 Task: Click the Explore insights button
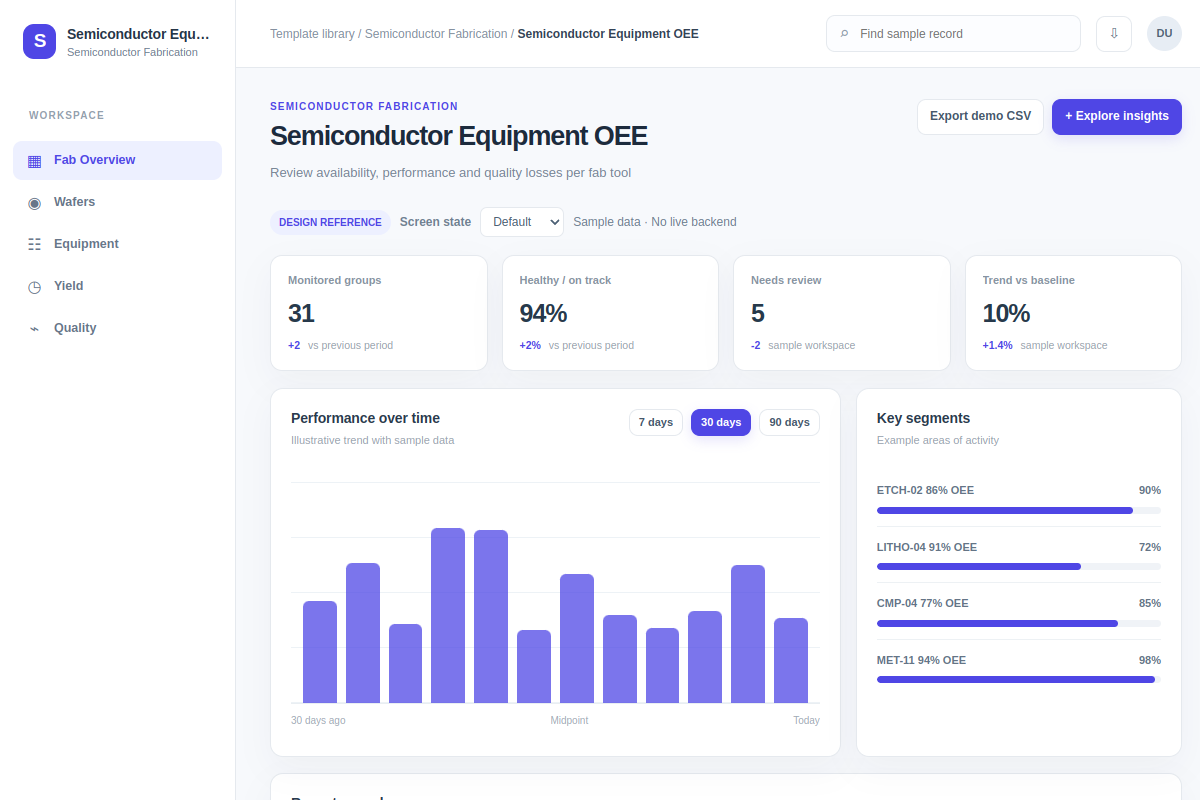(x=1117, y=116)
